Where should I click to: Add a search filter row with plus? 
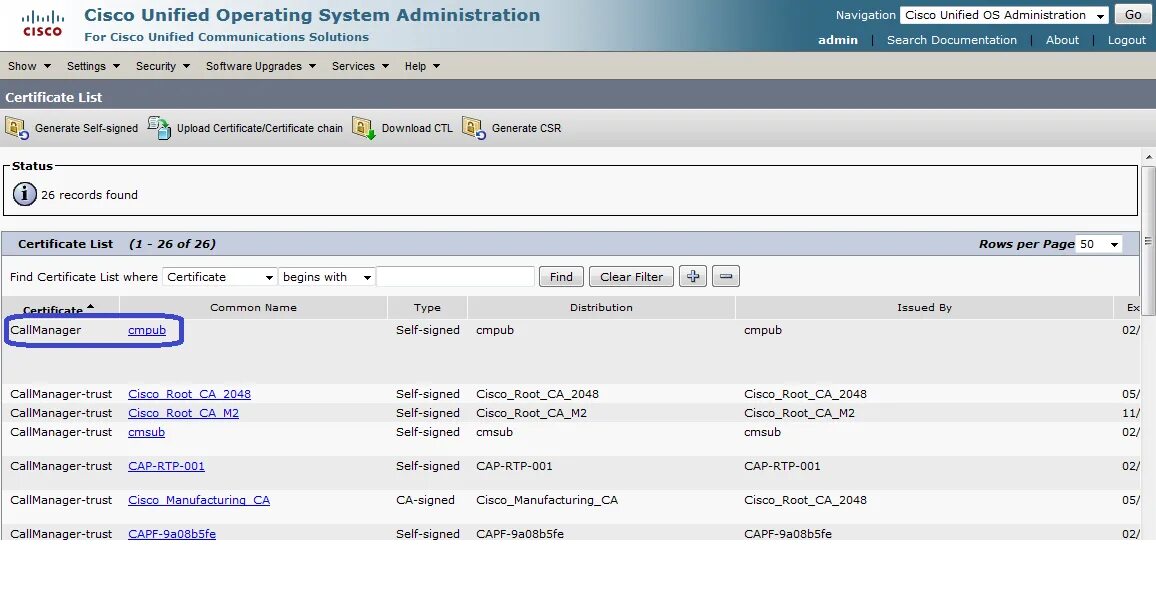(x=692, y=277)
